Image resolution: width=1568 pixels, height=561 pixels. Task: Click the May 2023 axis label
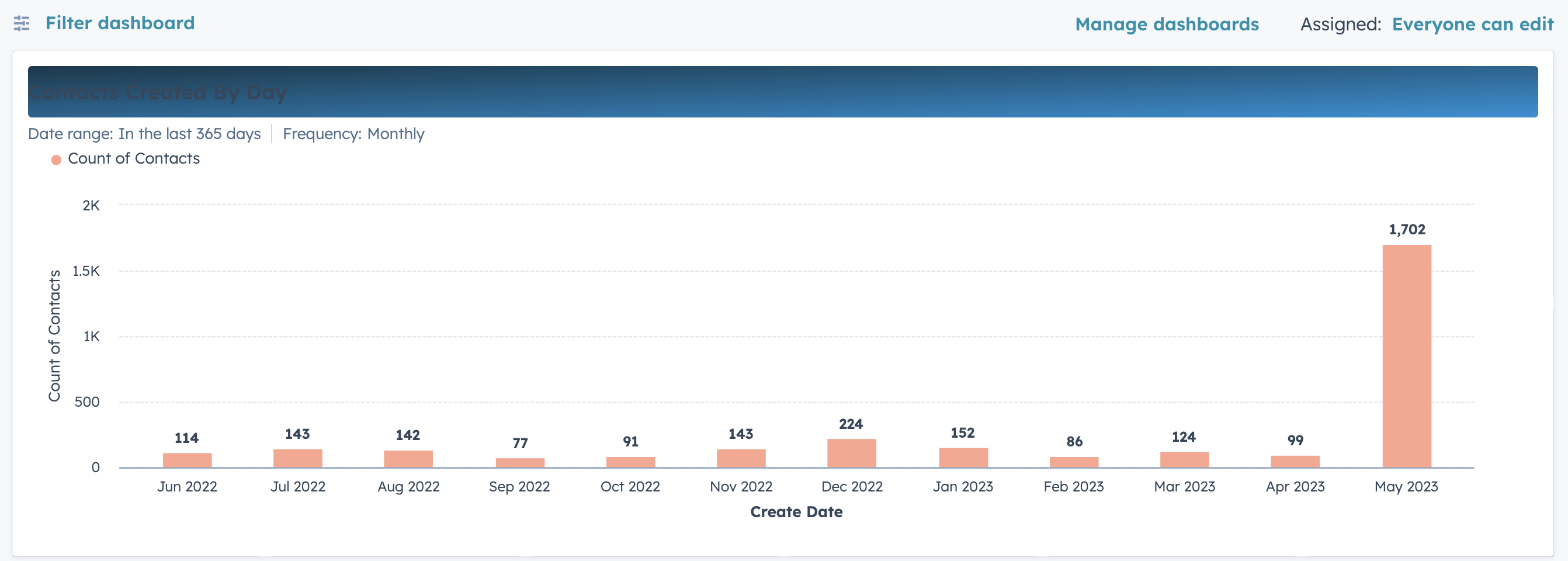click(1406, 487)
